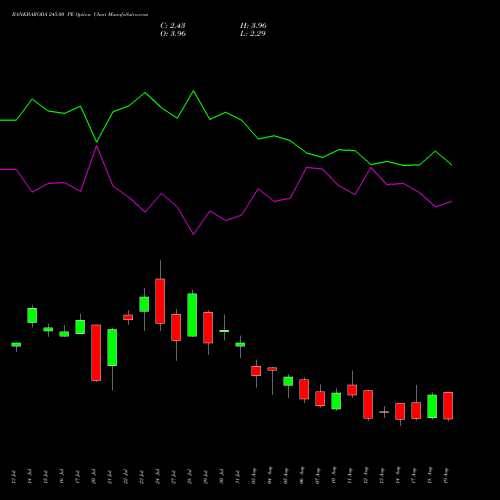Select the high value H: 3.96

tap(253, 26)
